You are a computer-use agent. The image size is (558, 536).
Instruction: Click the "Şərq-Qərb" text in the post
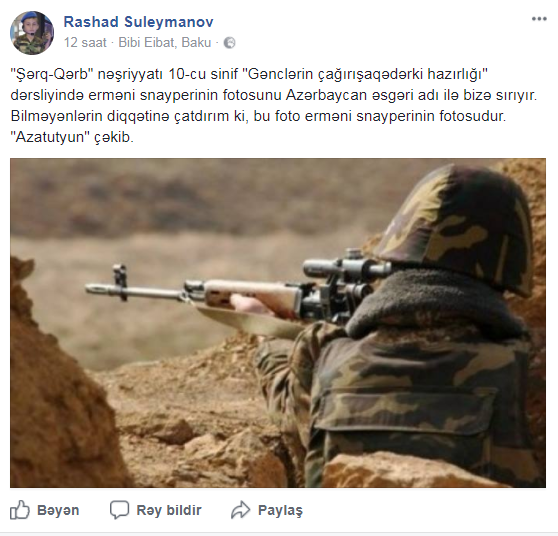52,74
